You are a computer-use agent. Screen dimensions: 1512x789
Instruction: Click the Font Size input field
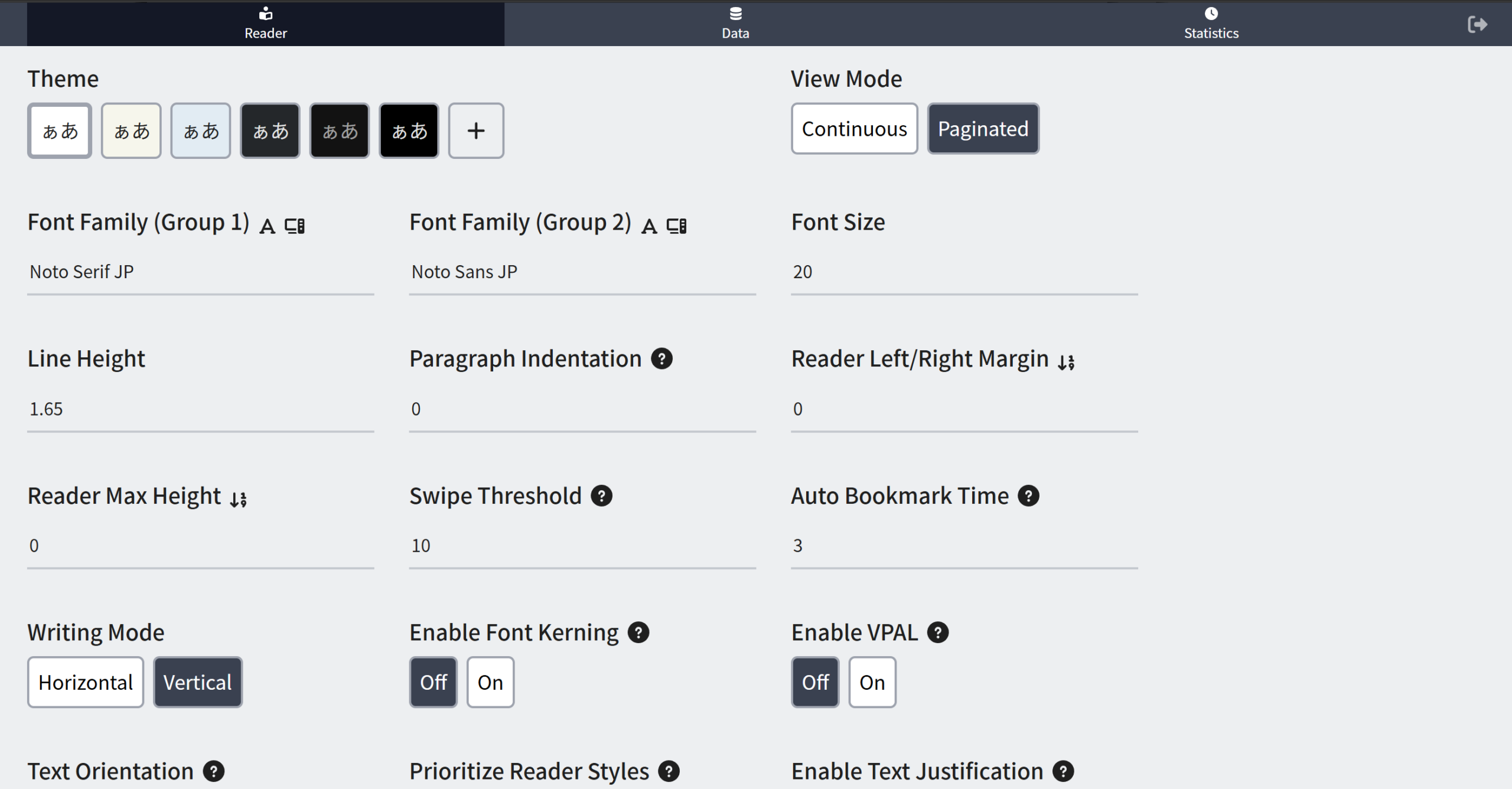click(964, 272)
